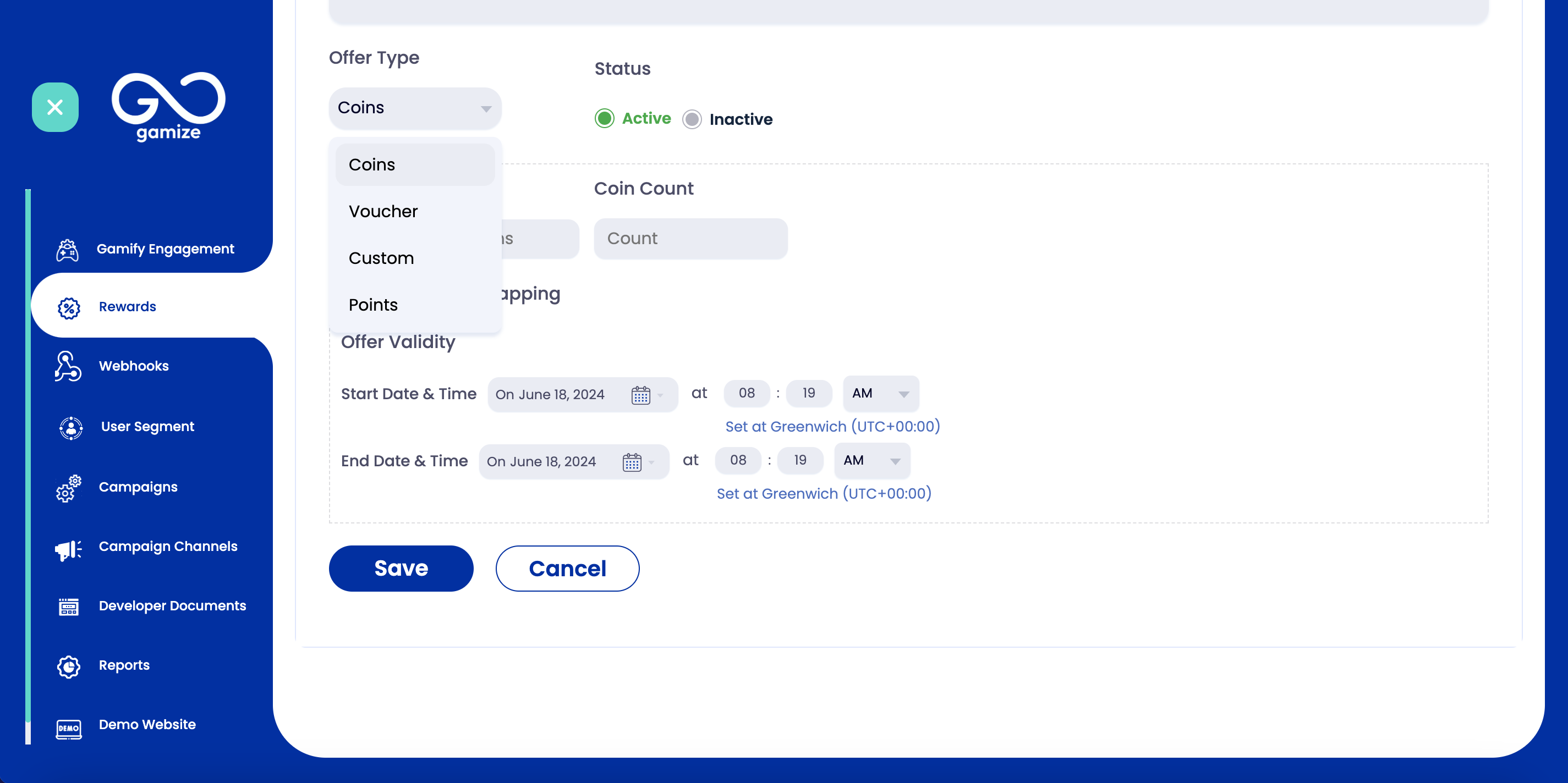Choose Voucher from the offer type list
1568x783 pixels.
pyautogui.click(x=383, y=211)
